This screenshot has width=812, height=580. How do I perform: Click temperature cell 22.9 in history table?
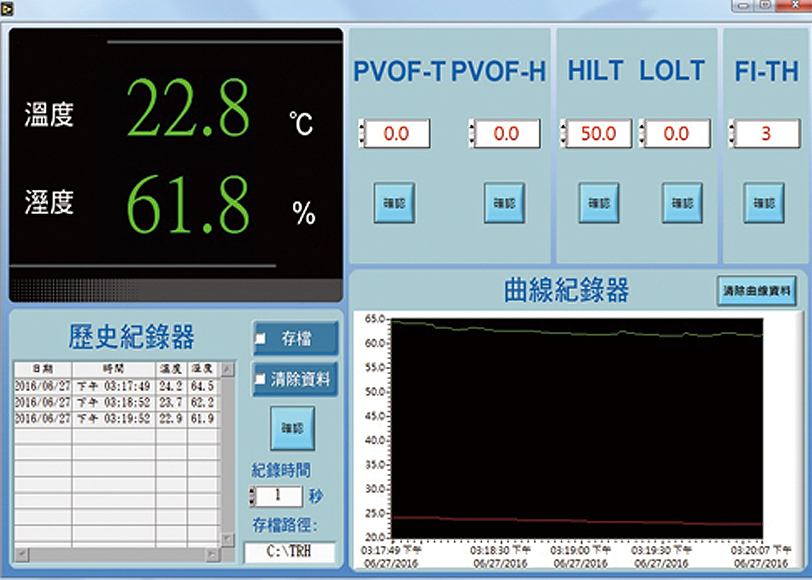tap(171, 418)
